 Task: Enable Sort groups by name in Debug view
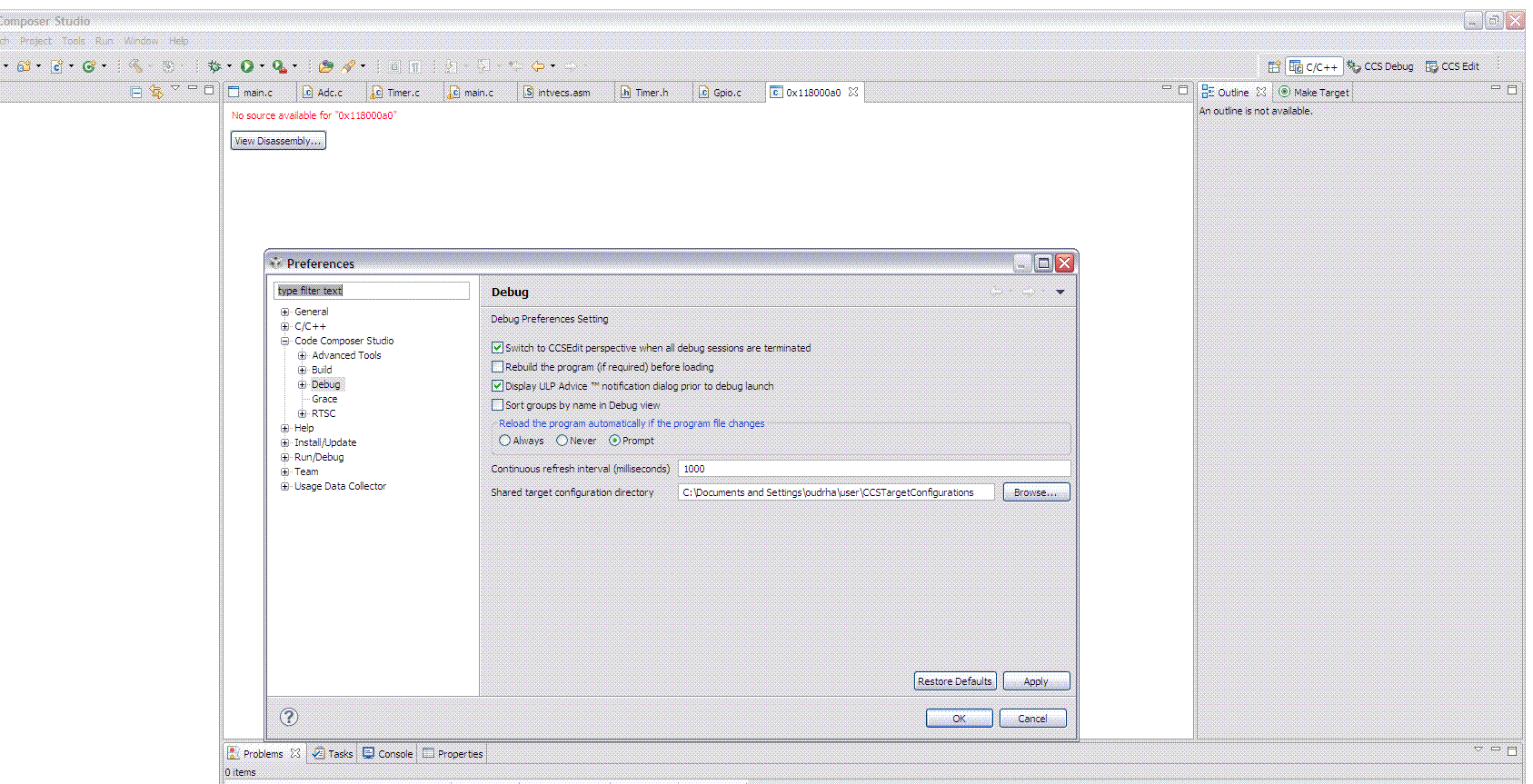(497, 404)
